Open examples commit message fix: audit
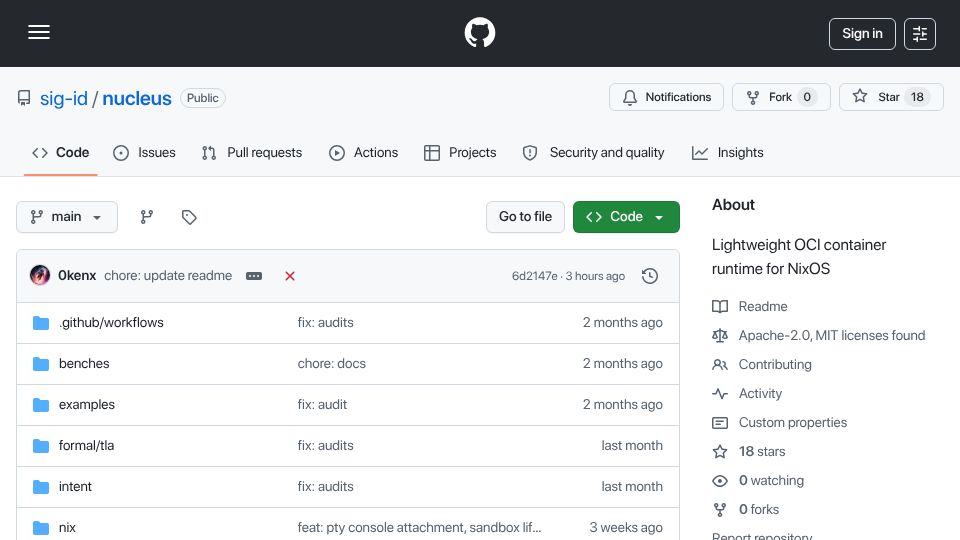The width and height of the screenshot is (960, 540). [322, 405]
